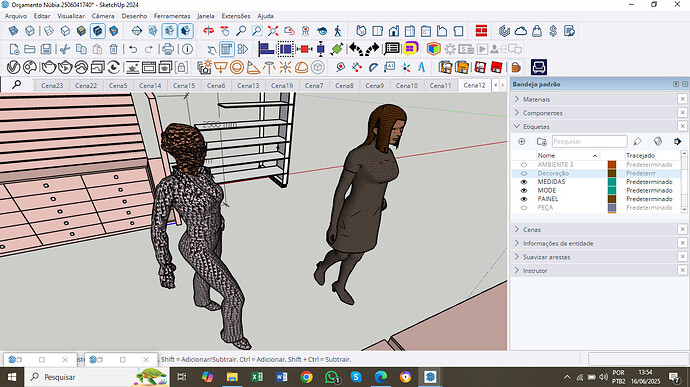Open the Model Info icon
Image resolution: width=690 pixels, height=387 pixels.
click(x=187, y=49)
